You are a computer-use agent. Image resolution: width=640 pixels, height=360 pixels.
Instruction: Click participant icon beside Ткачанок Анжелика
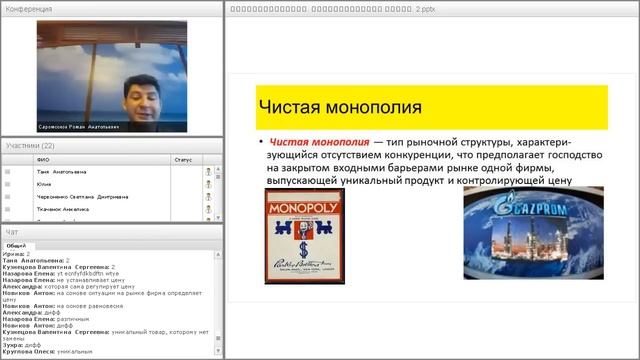tap(208, 209)
